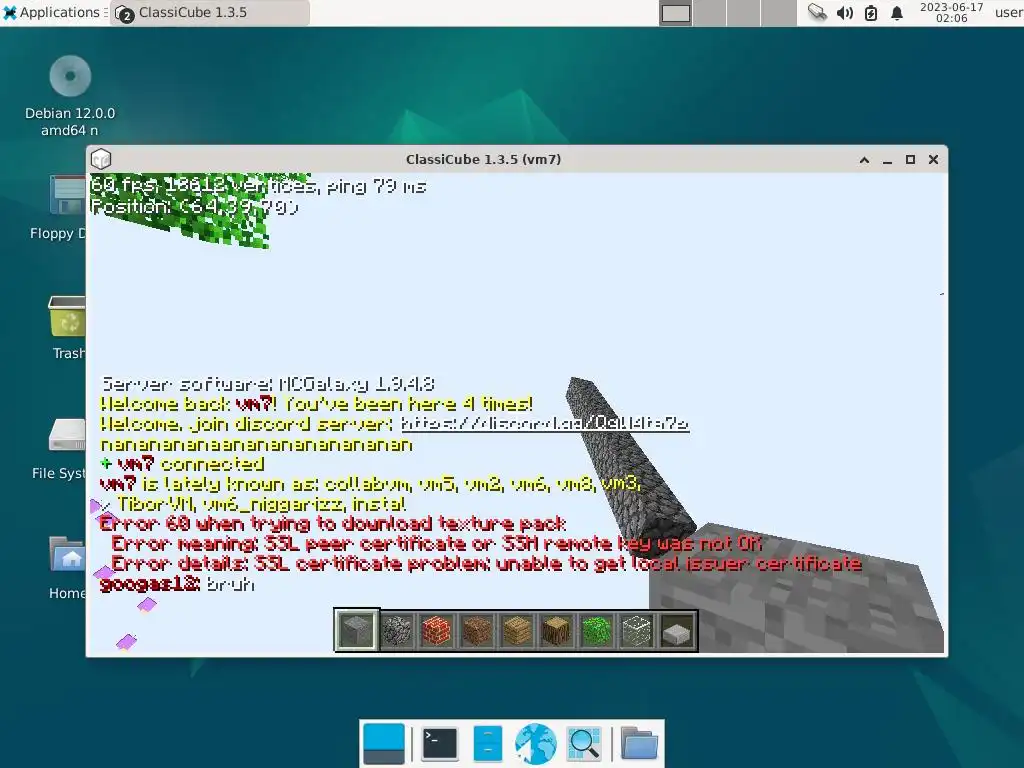Click the red 'Error 60' texture pack message
The height and width of the screenshot is (768, 1024).
(x=332, y=524)
